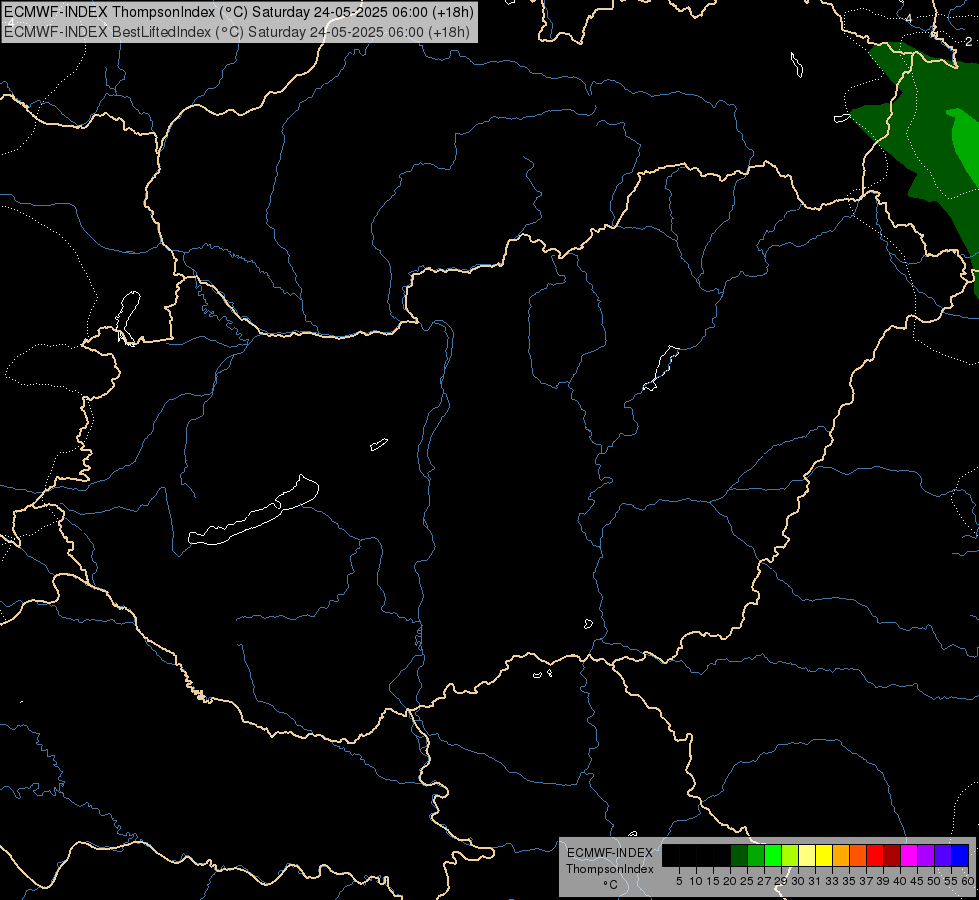Click the legend tick label '35'
979x900 pixels.
(x=849, y=881)
